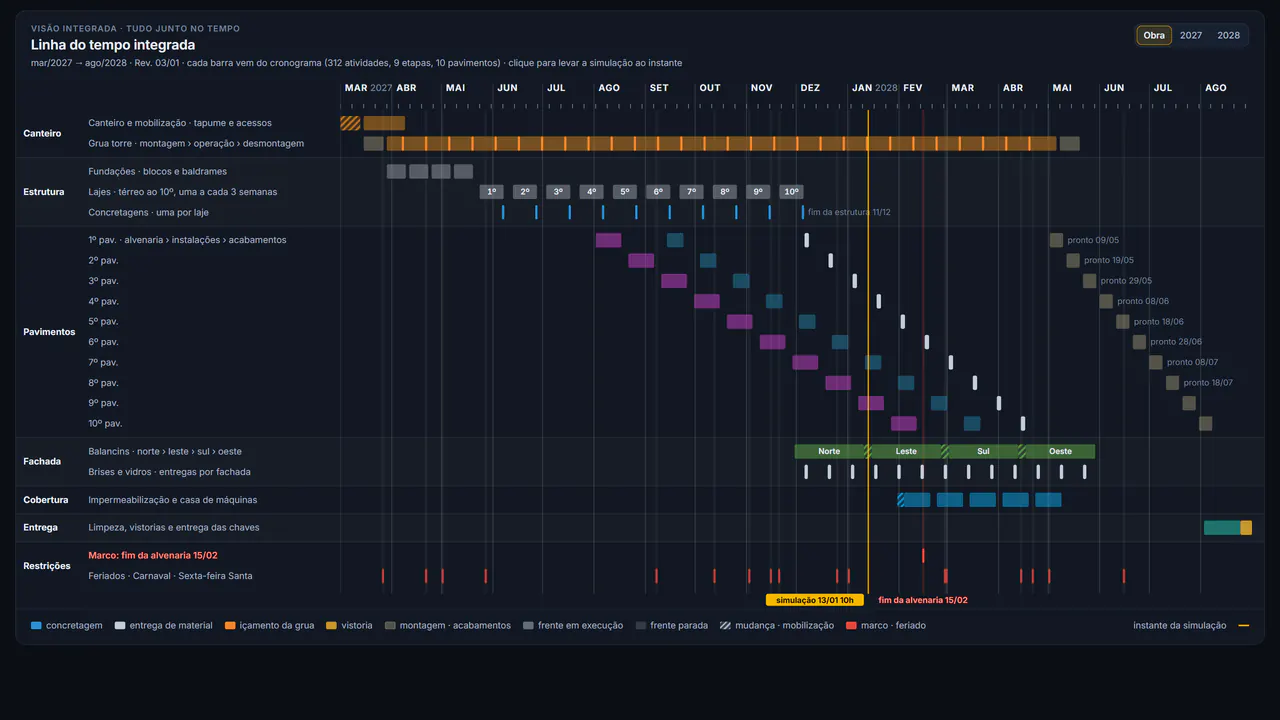Click 'Feriados · Carnaval · Sexta-feira Santa' row label
This screenshot has width=1280, height=720.
(x=170, y=576)
